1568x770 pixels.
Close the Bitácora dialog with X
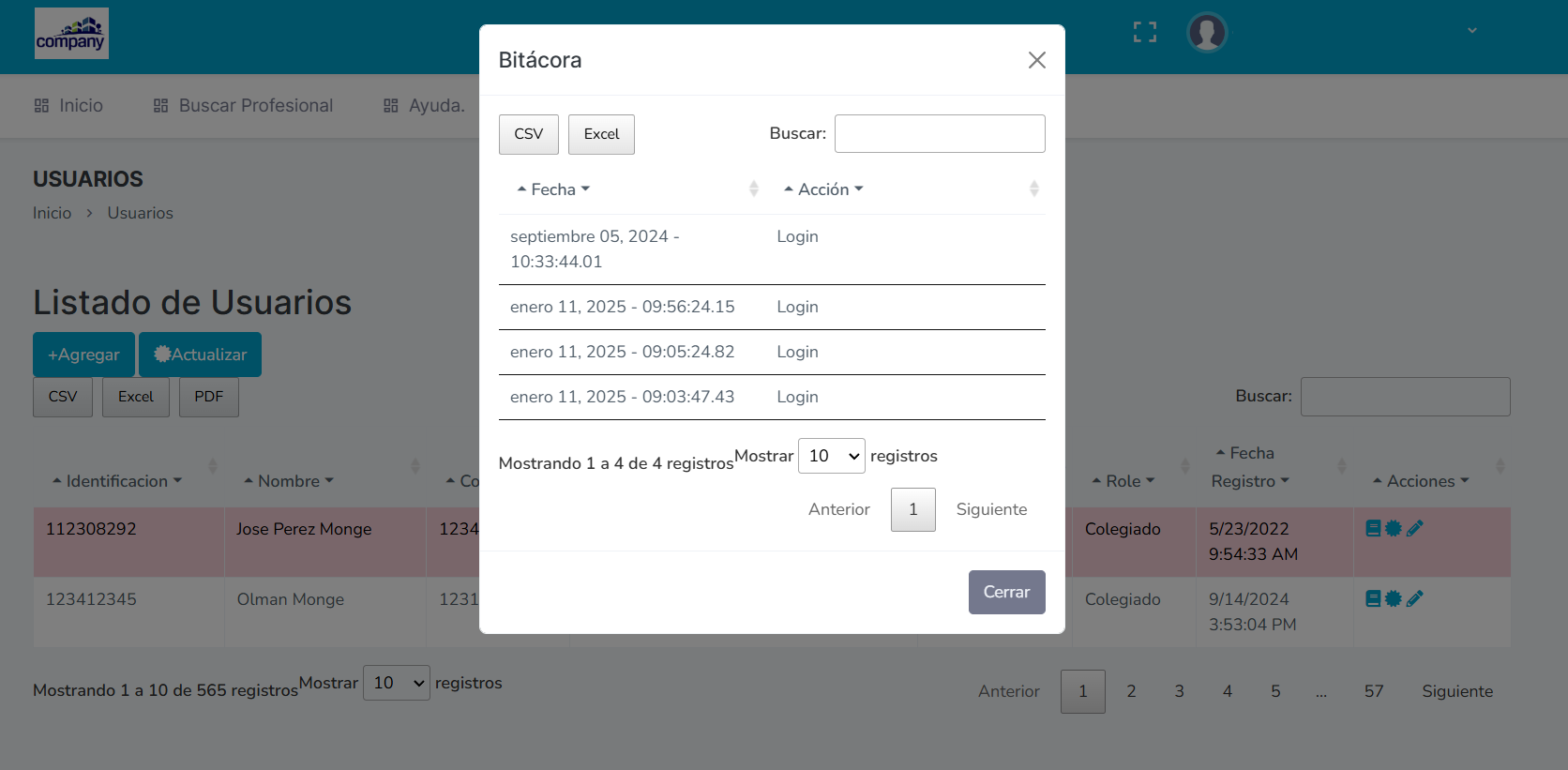pyautogui.click(x=1036, y=60)
